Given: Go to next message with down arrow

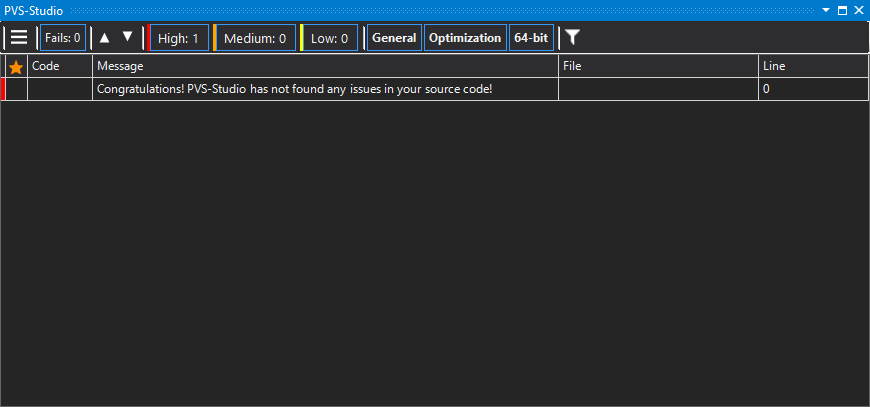Looking at the screenshot, I should 128,37.
